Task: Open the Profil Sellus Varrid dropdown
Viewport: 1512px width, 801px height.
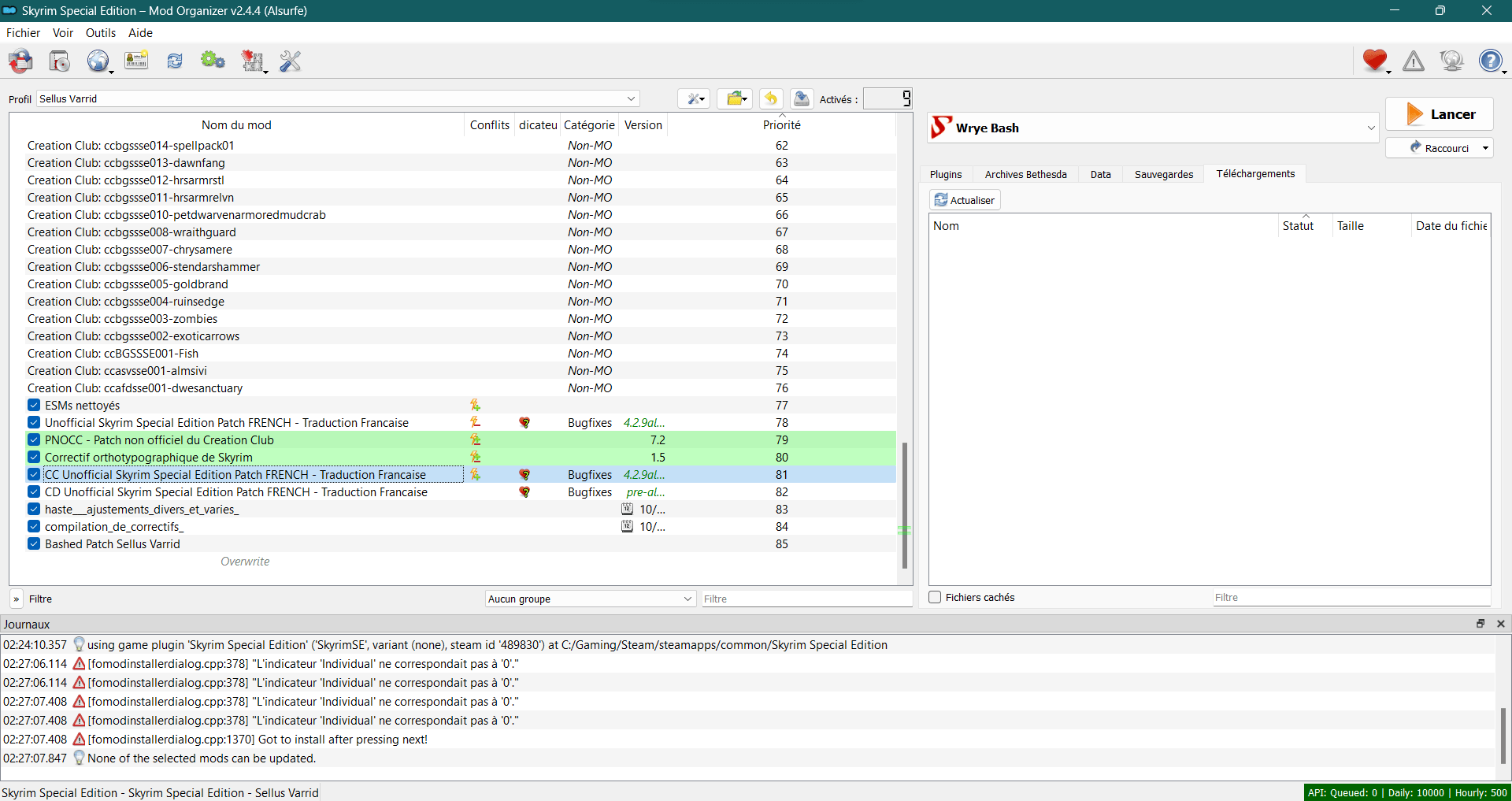Action: click(338, 98)
